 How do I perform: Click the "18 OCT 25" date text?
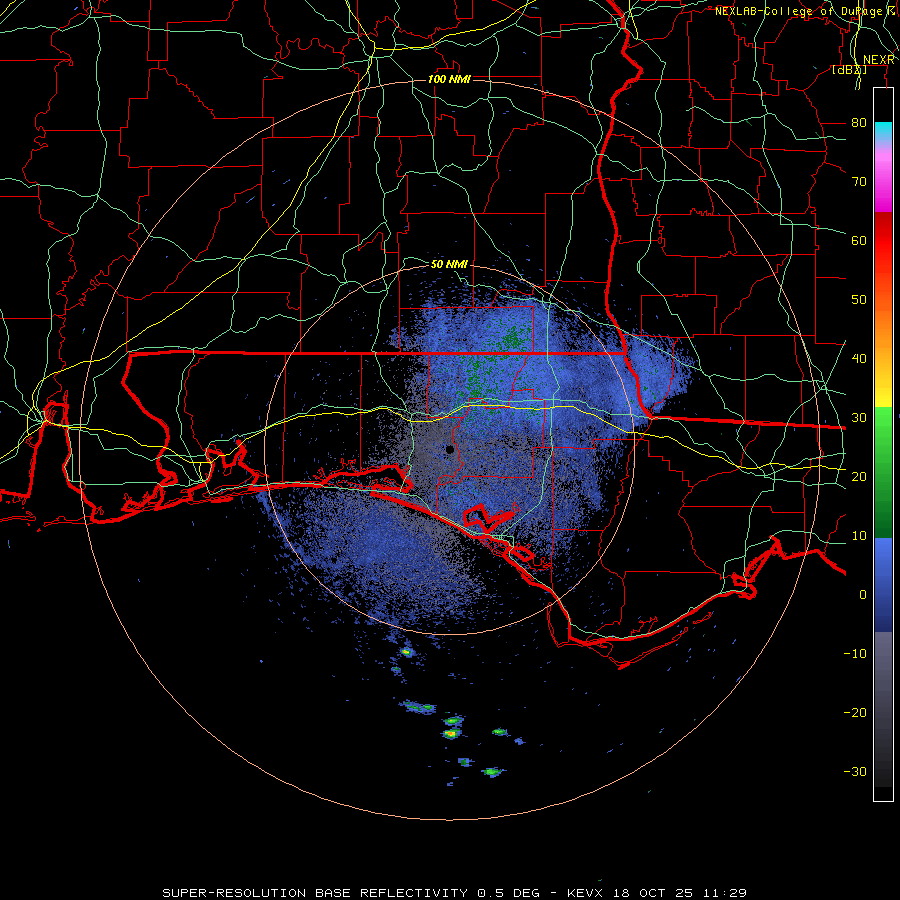tap(655, 893)
